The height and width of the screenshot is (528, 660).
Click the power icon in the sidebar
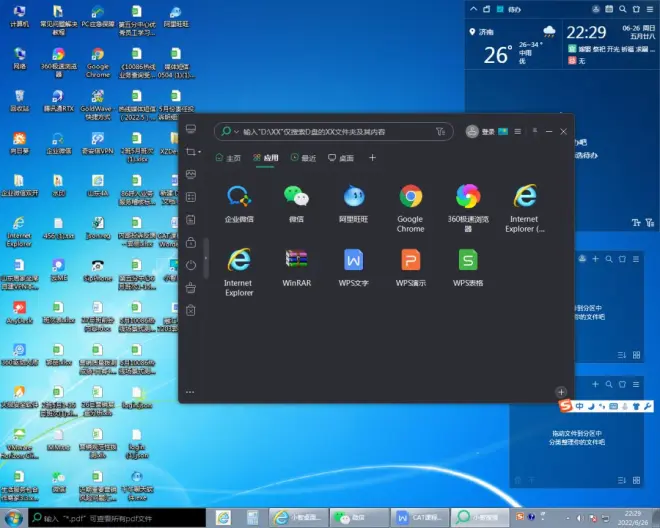click(191, 265)
